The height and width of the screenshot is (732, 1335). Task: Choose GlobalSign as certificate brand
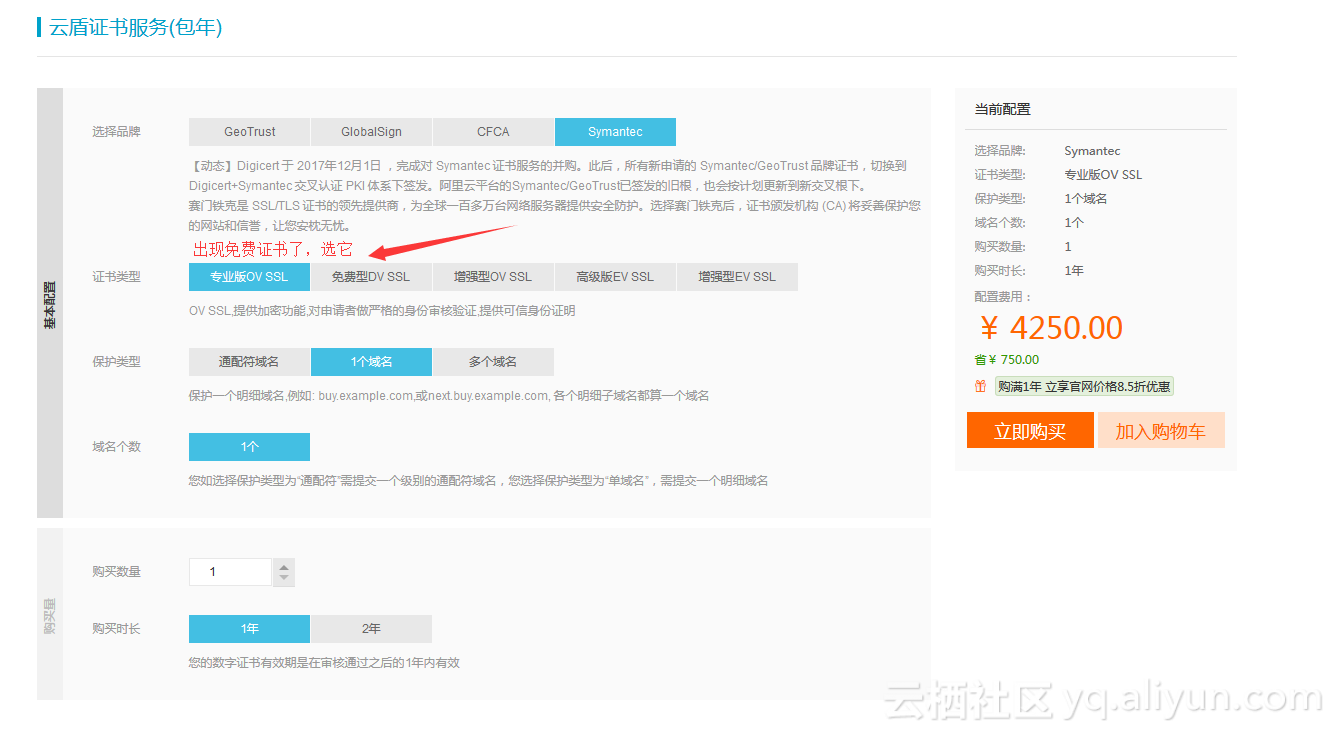(371, 132)
